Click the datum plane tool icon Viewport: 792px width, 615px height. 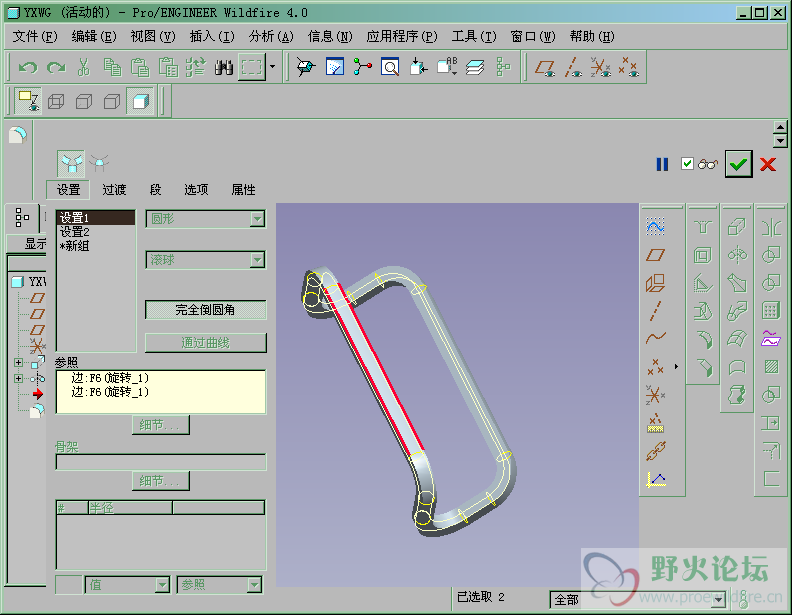tap(656, 255)
